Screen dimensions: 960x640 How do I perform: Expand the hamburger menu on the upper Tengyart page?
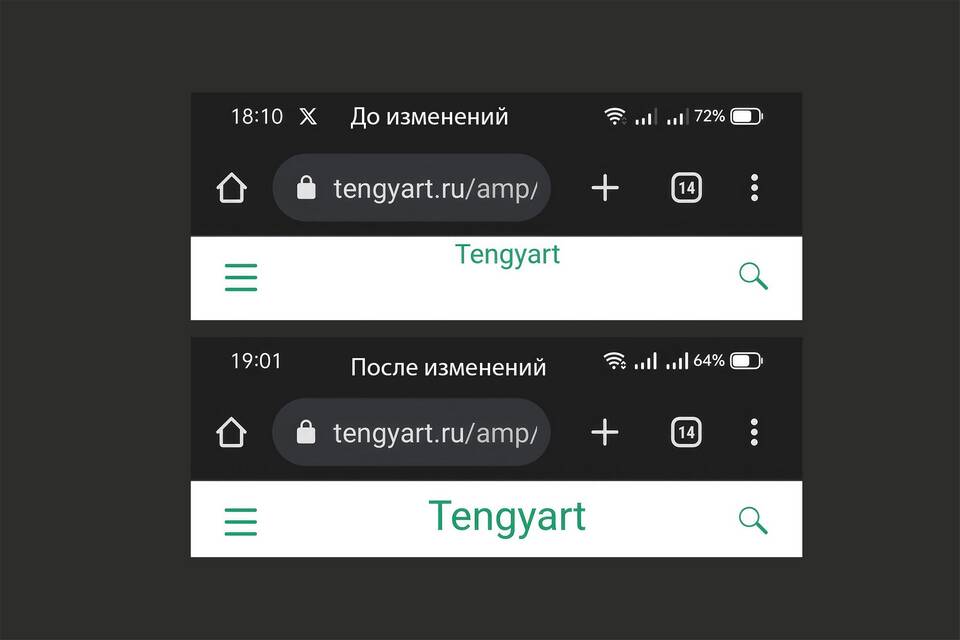tap(241, 277)
